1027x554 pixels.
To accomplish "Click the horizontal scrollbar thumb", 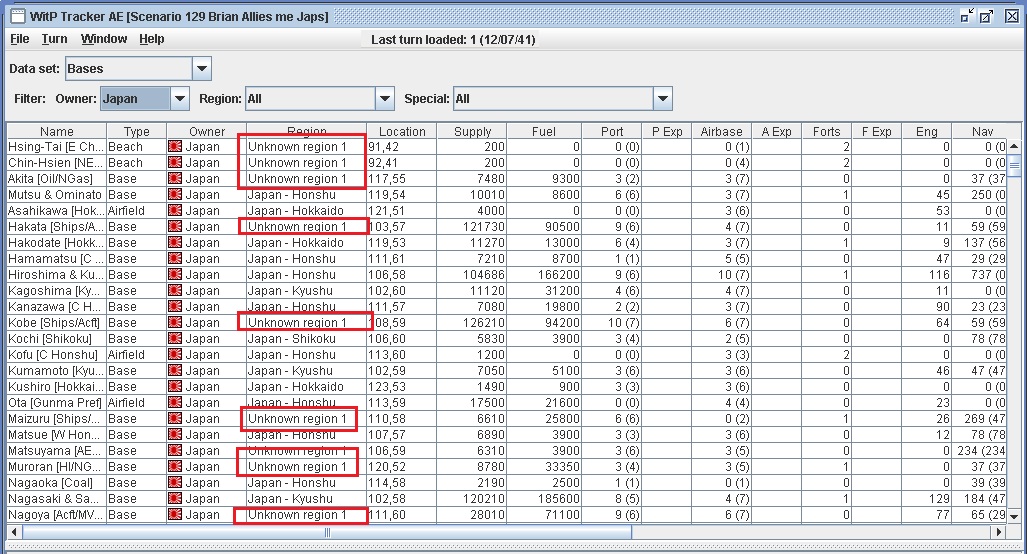I will pos(327,532).
